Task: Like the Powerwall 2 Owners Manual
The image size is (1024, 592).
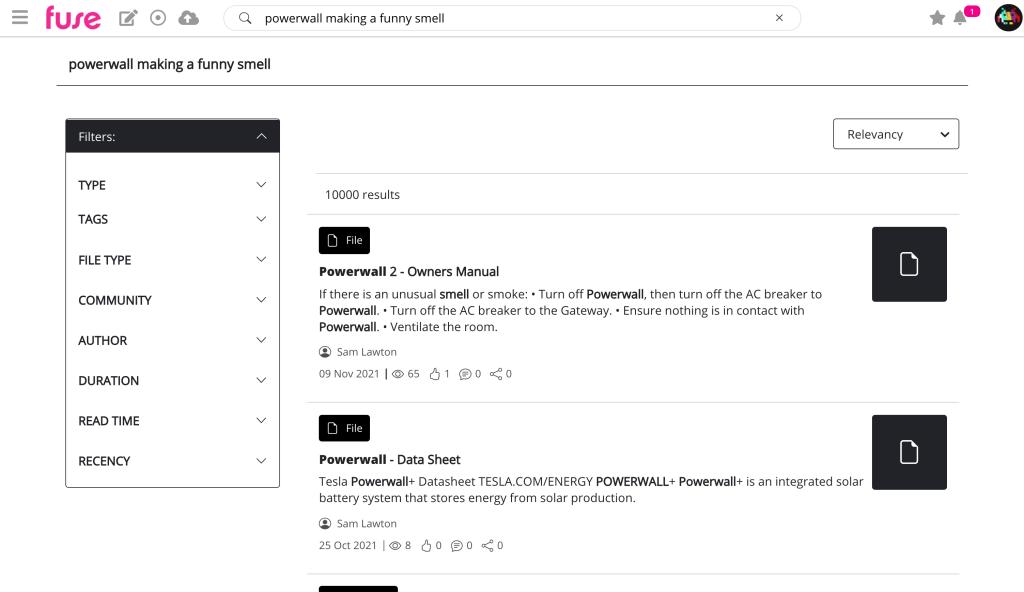Action: 435,374
